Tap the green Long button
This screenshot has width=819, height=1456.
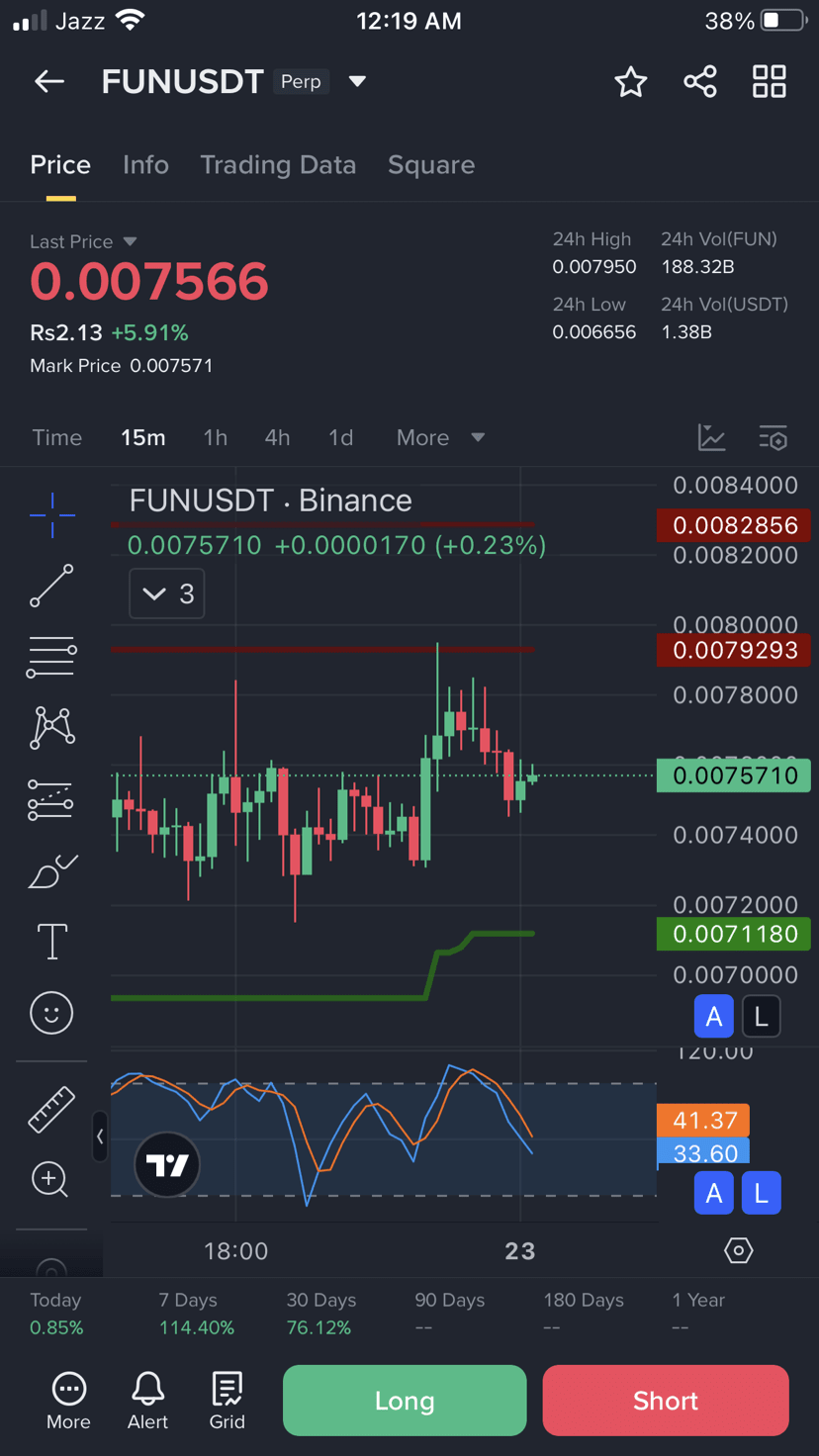[405, 1401]
